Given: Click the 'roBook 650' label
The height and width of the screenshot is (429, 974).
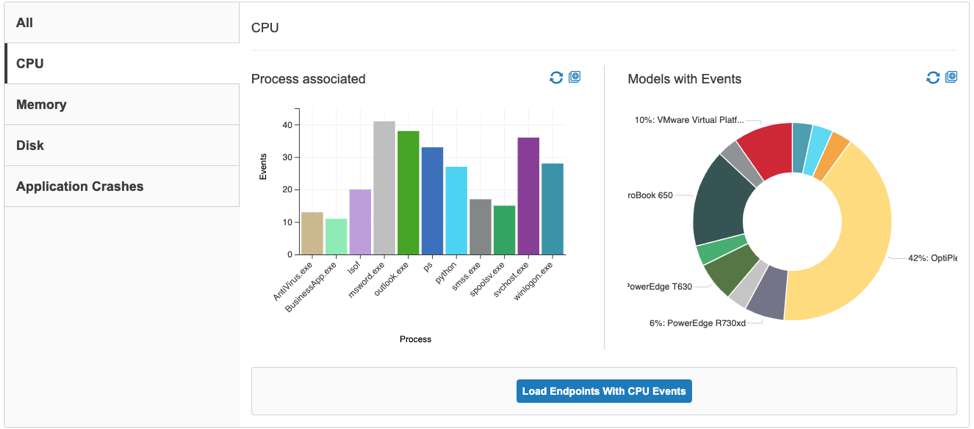Looking at the screenshot, I should (x=651, y=196).
